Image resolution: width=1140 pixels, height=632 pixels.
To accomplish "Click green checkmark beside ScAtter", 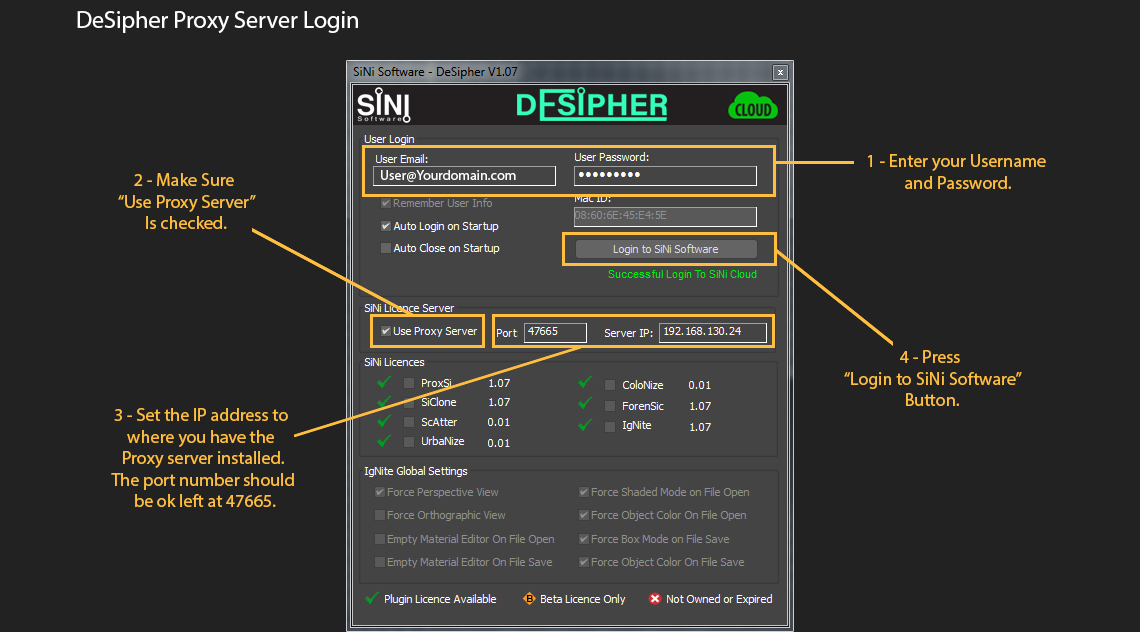I will [385, 420].
